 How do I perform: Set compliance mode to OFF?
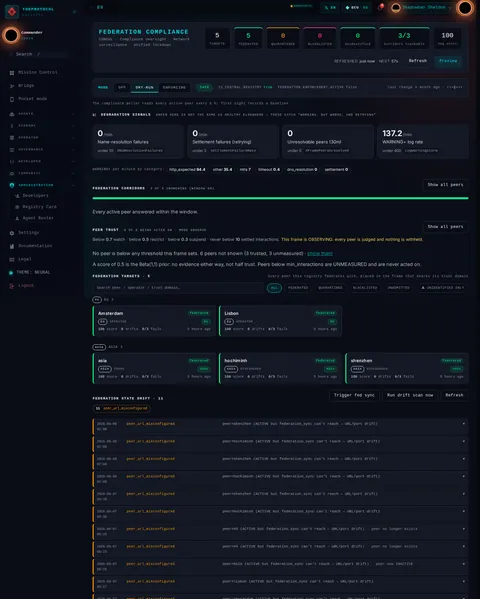[122, 87]
